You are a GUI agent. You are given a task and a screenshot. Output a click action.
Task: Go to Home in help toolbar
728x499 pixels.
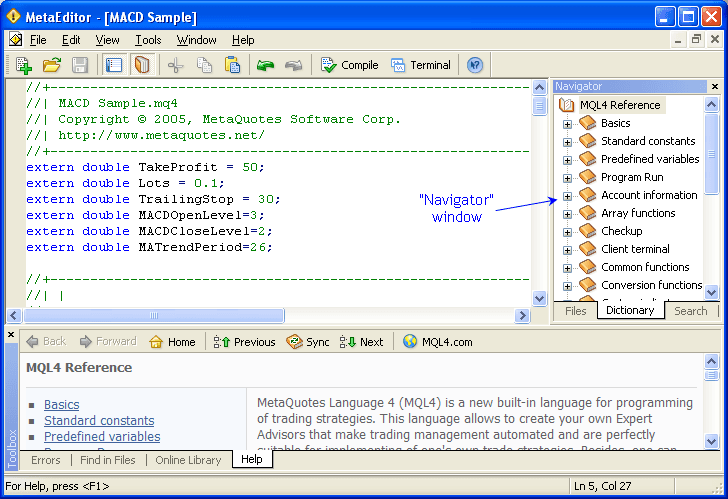click(172, 342)
